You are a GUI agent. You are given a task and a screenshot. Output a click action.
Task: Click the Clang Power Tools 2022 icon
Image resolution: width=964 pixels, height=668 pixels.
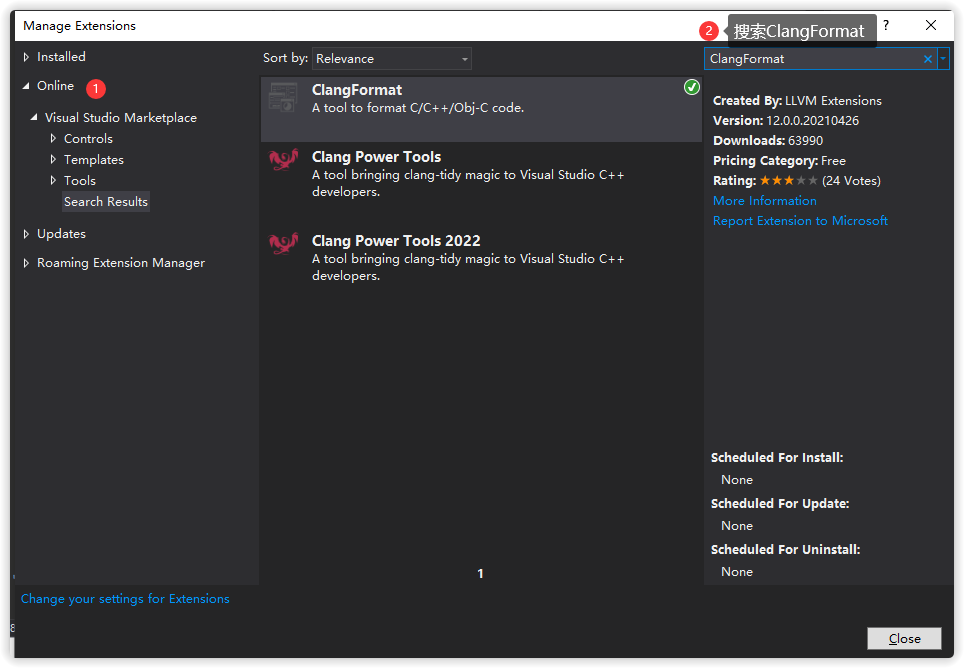pos(283,244)
